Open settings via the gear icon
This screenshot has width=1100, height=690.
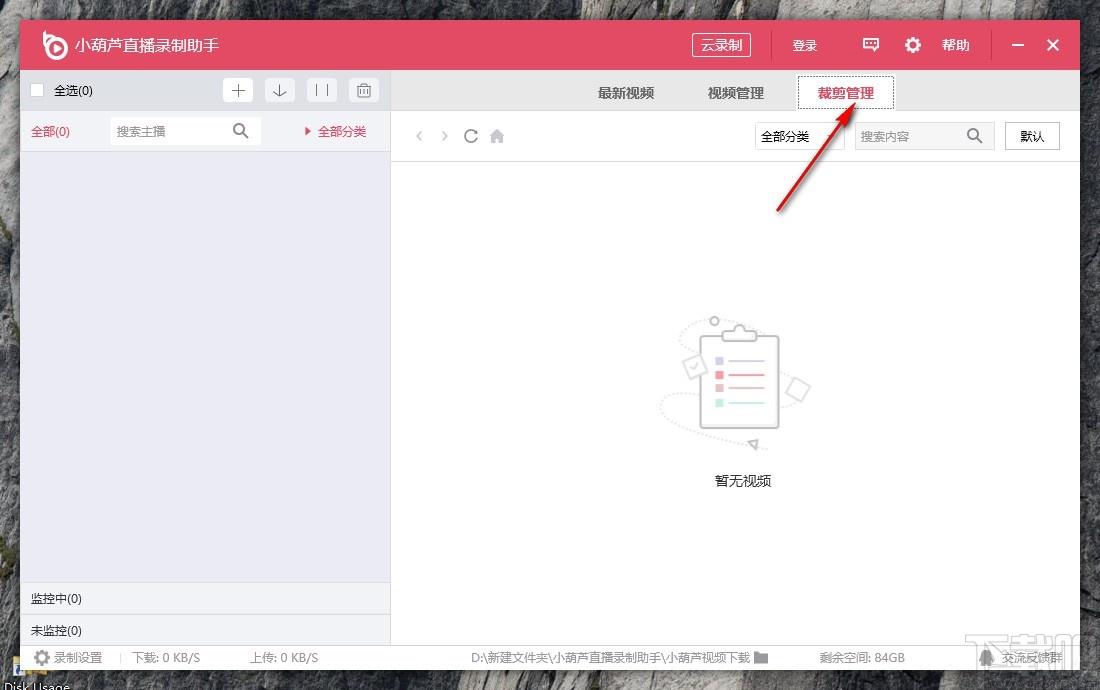point(912,45)
